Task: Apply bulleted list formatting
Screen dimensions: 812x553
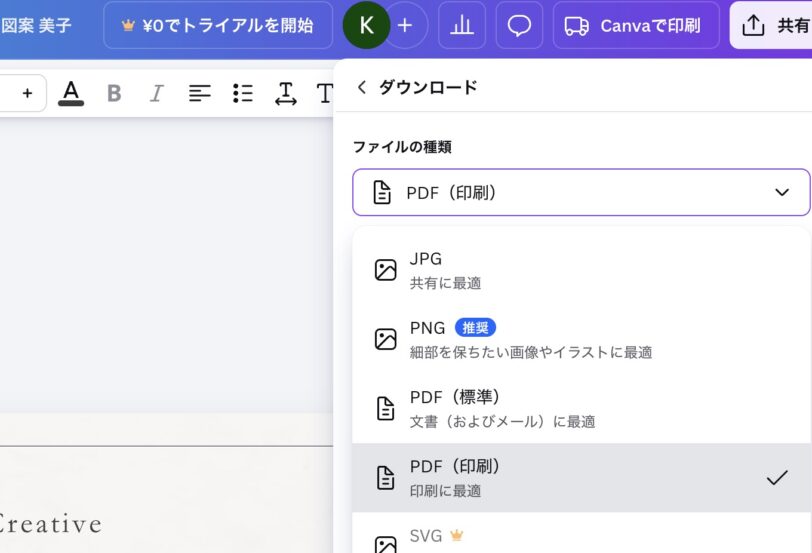Action: click(243, 93)
